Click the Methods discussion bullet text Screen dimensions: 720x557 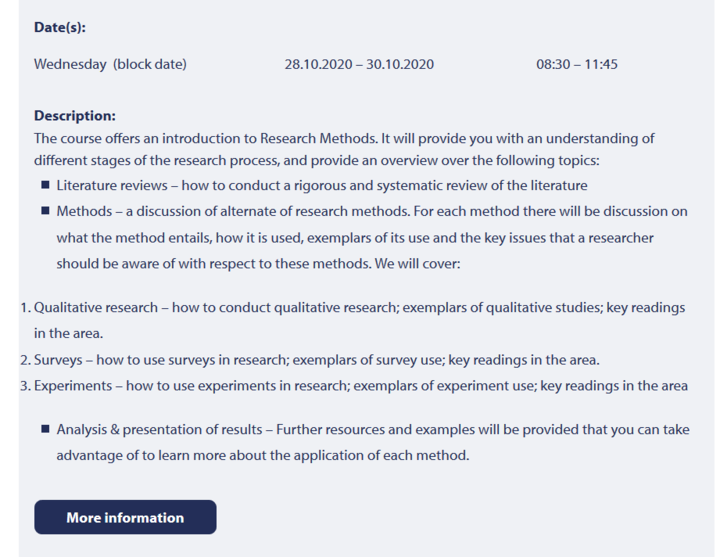372,237
